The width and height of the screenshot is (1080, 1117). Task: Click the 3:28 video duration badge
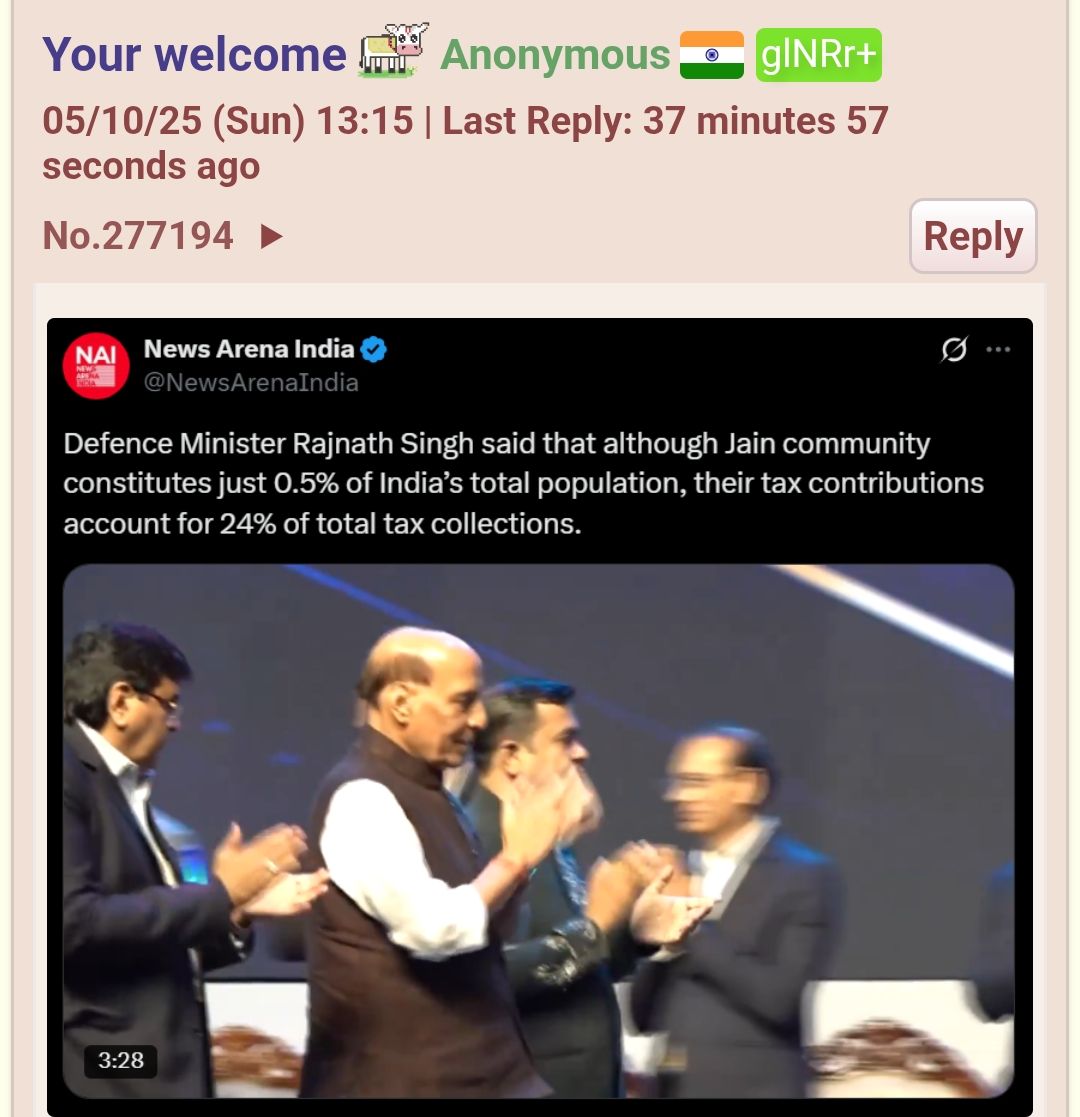120,1060
